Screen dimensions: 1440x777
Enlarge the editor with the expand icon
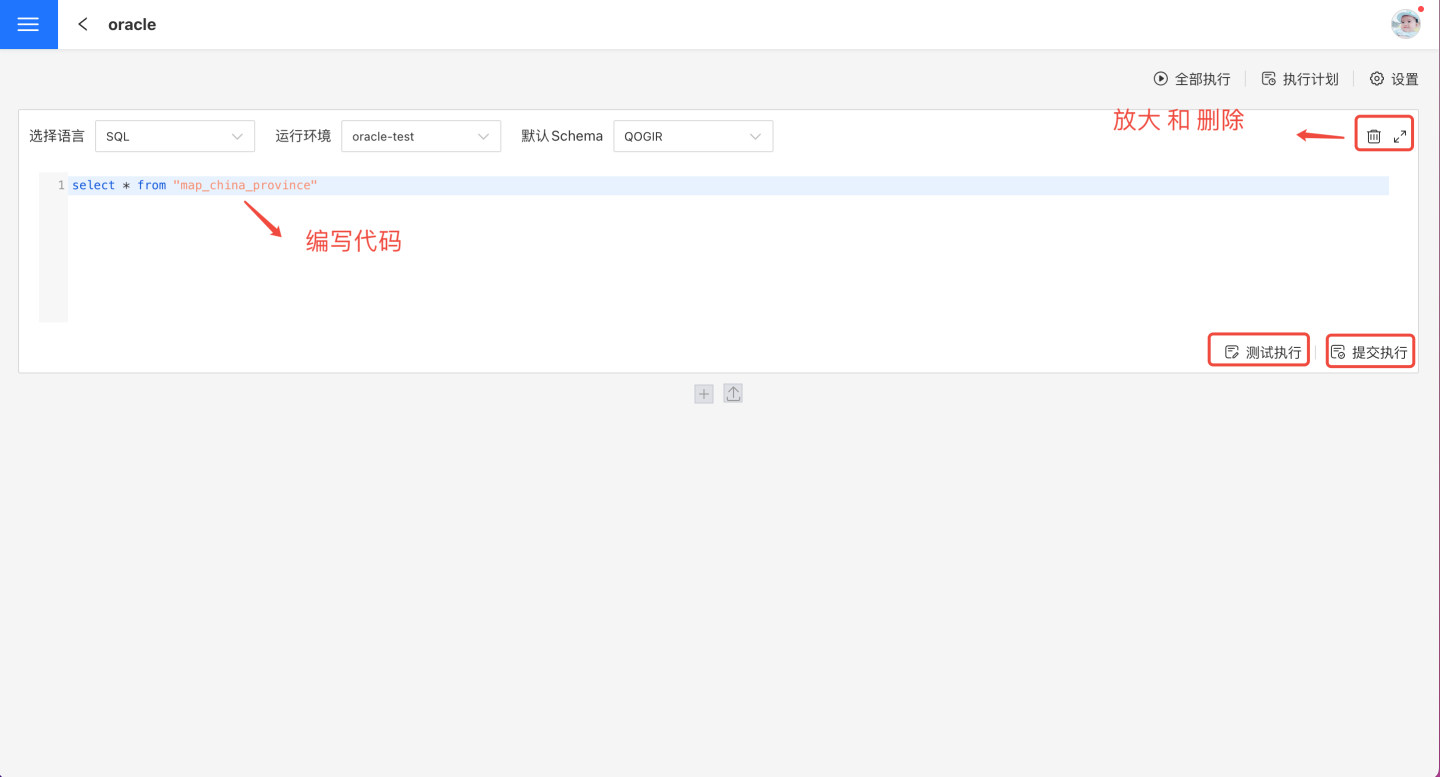tap(1400, 136)
